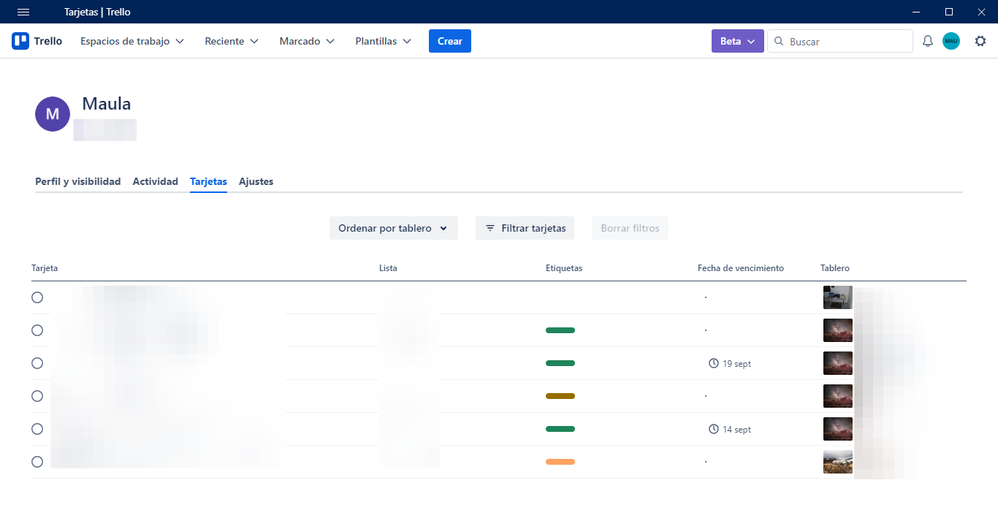998x532 pixels.
Task: Expand the Plantillas dropdown
Action: tap(383, 41)
